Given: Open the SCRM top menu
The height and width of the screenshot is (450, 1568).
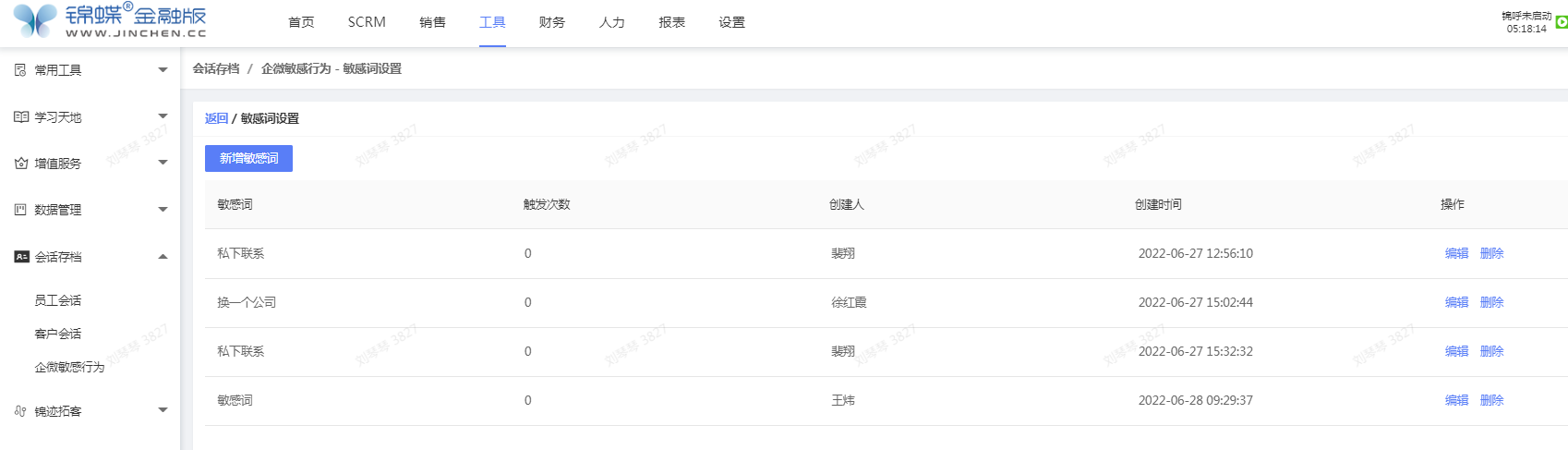Looking at the screenshot, I should [x=367, y=22].
